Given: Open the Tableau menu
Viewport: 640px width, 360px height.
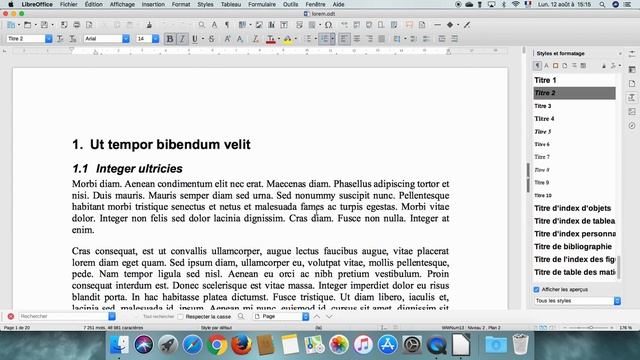Looking at the screenshot, I should click(231, 4).
